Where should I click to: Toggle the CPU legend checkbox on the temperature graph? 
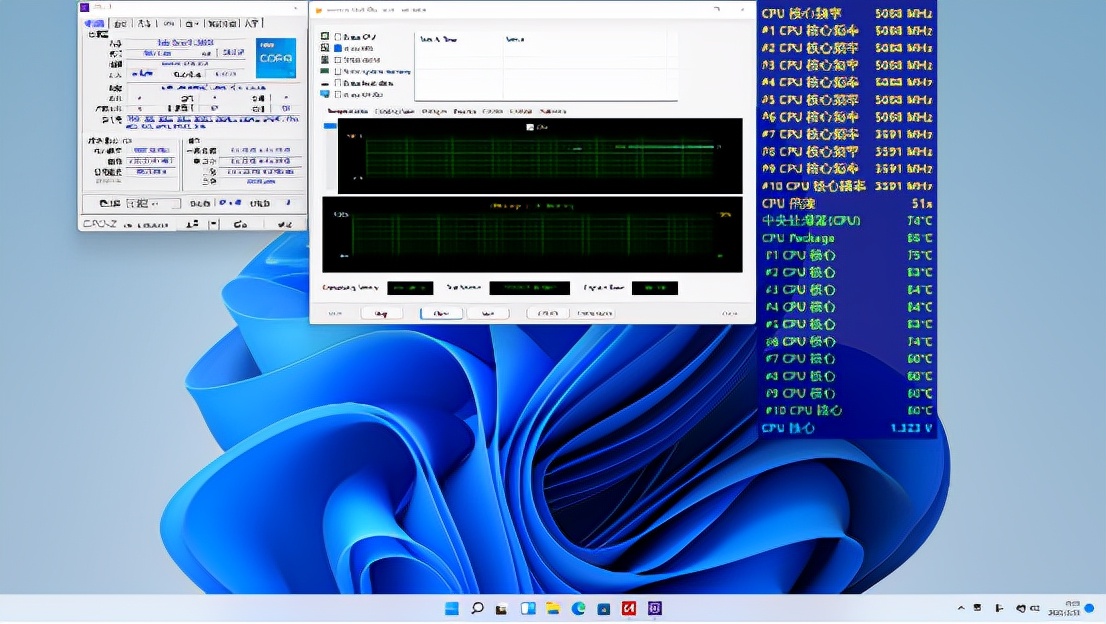(530, 127)
